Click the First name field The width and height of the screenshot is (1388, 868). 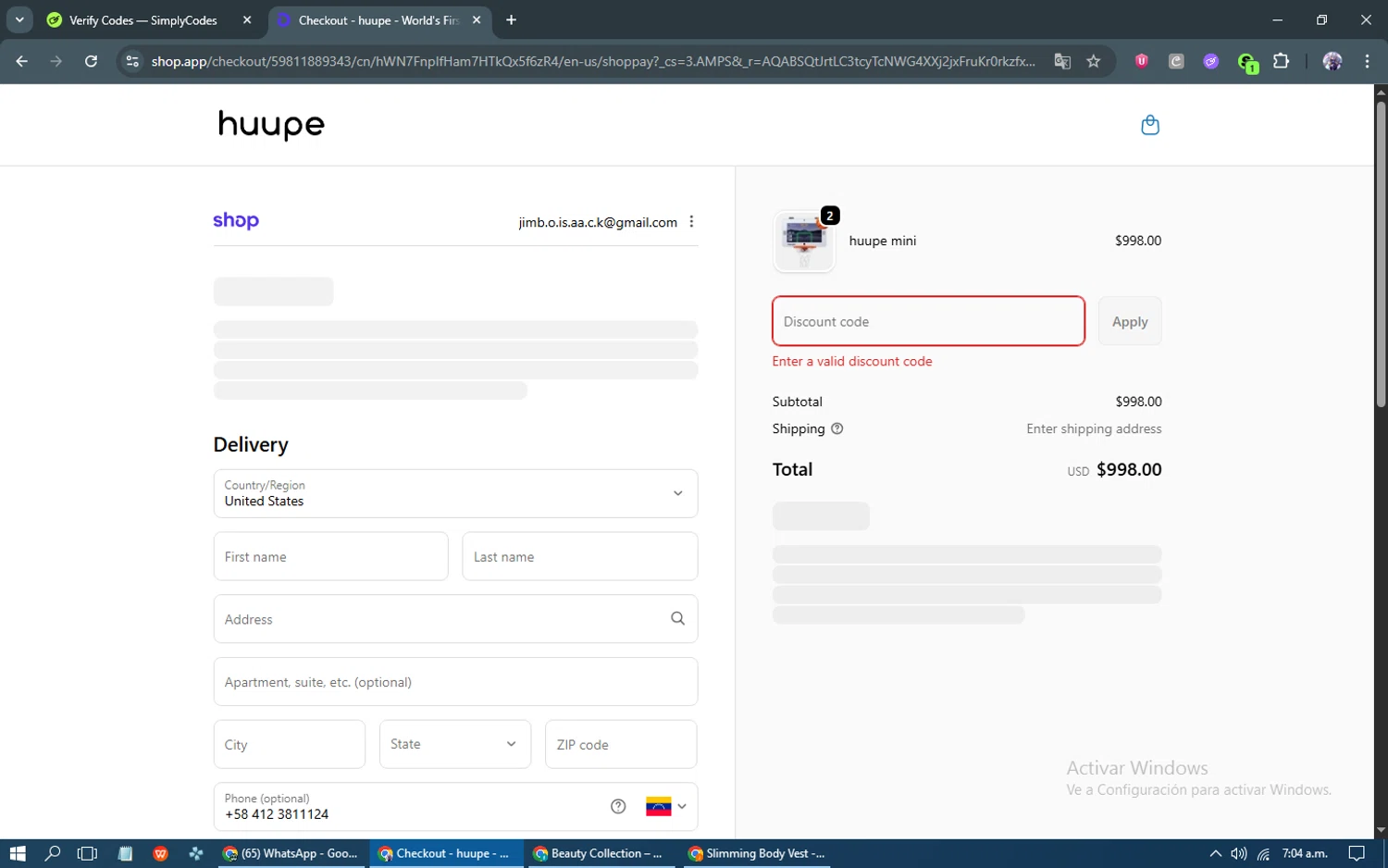click(330, 556)
